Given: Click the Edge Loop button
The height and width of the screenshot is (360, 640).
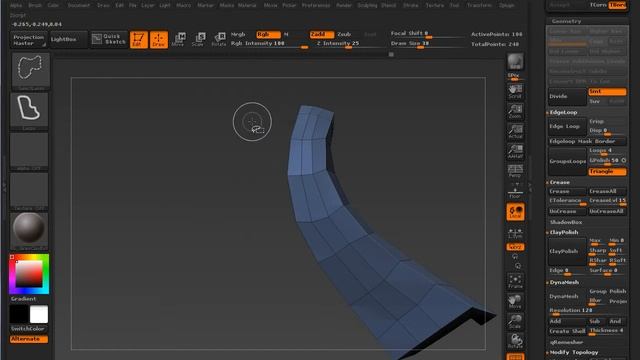Looking at the screenshot, I should [567, 127].
